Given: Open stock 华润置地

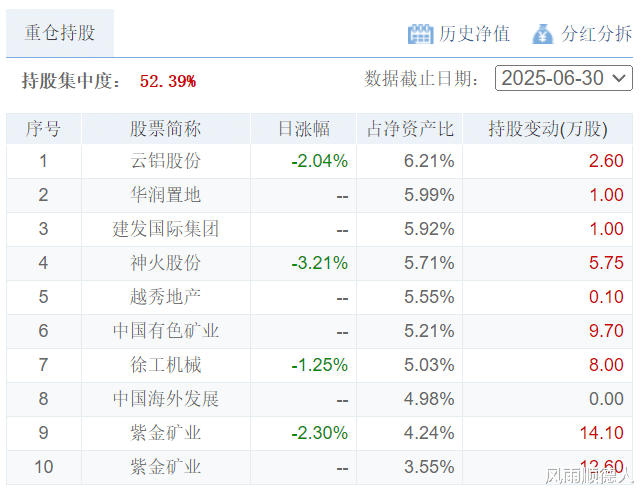Looking at the screenshot, I should coord(166,195).
